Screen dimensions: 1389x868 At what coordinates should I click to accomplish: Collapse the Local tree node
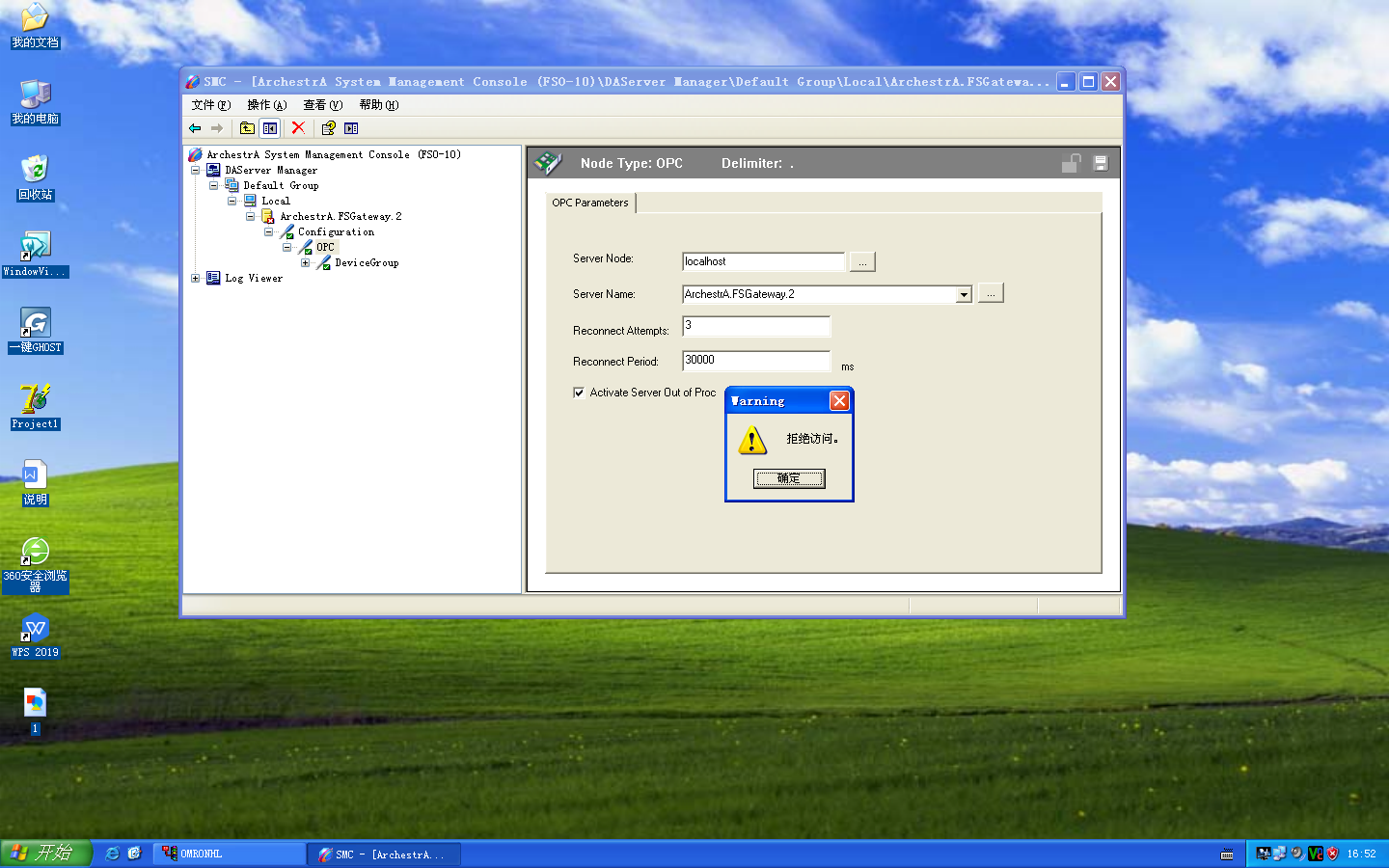pos(232,201)
